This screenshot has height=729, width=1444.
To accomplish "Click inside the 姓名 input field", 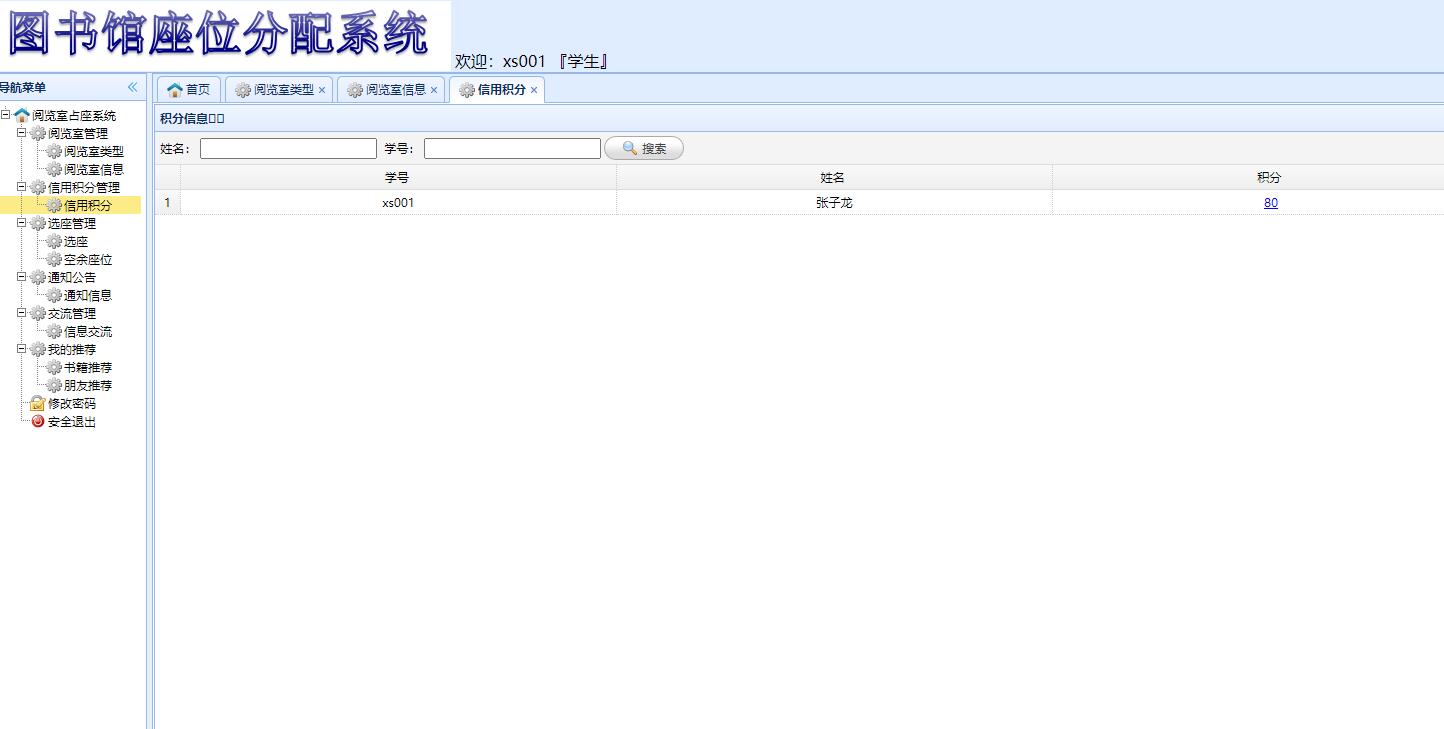I will (x=287, y=148).
